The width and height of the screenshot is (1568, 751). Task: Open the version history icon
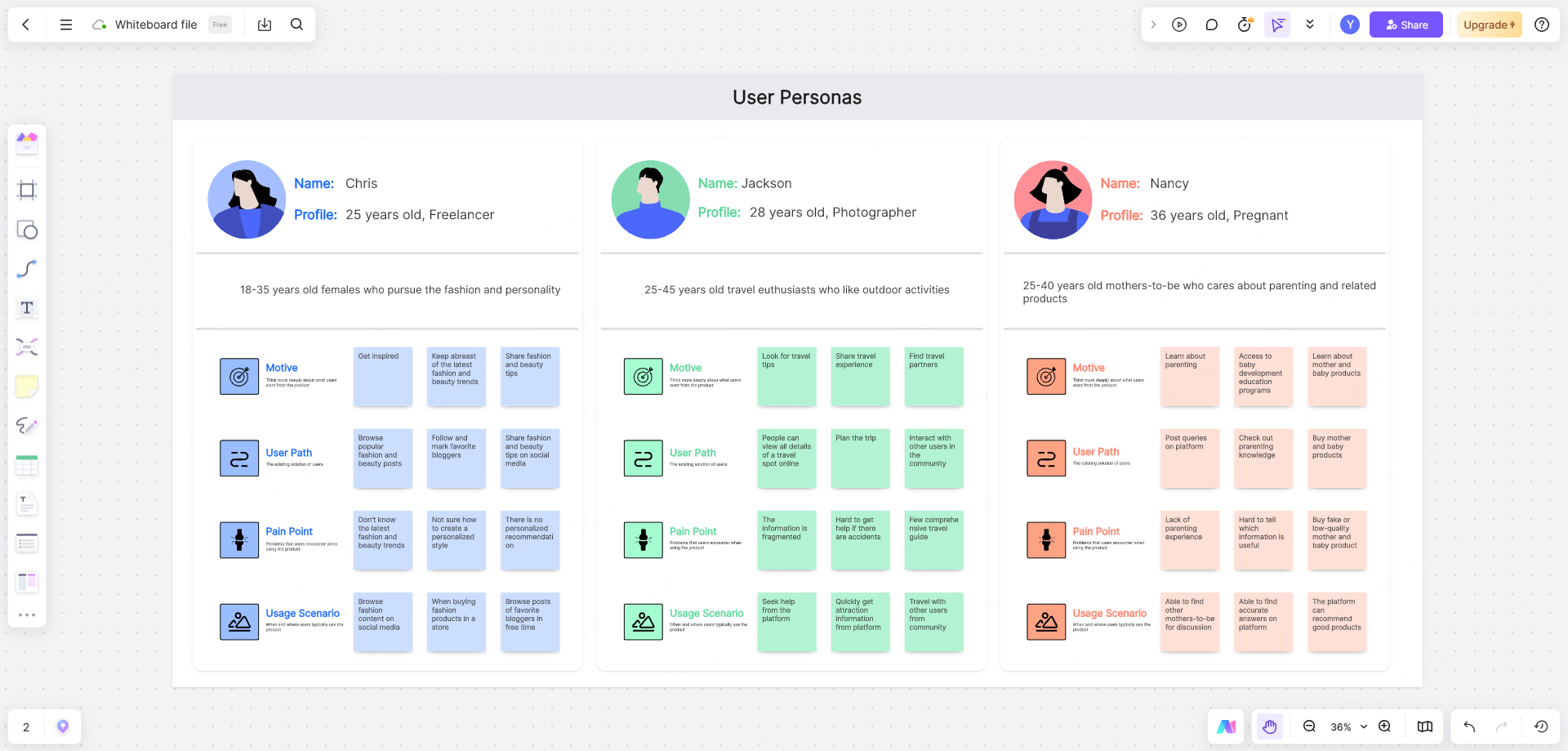click(x=1541, y=726)
